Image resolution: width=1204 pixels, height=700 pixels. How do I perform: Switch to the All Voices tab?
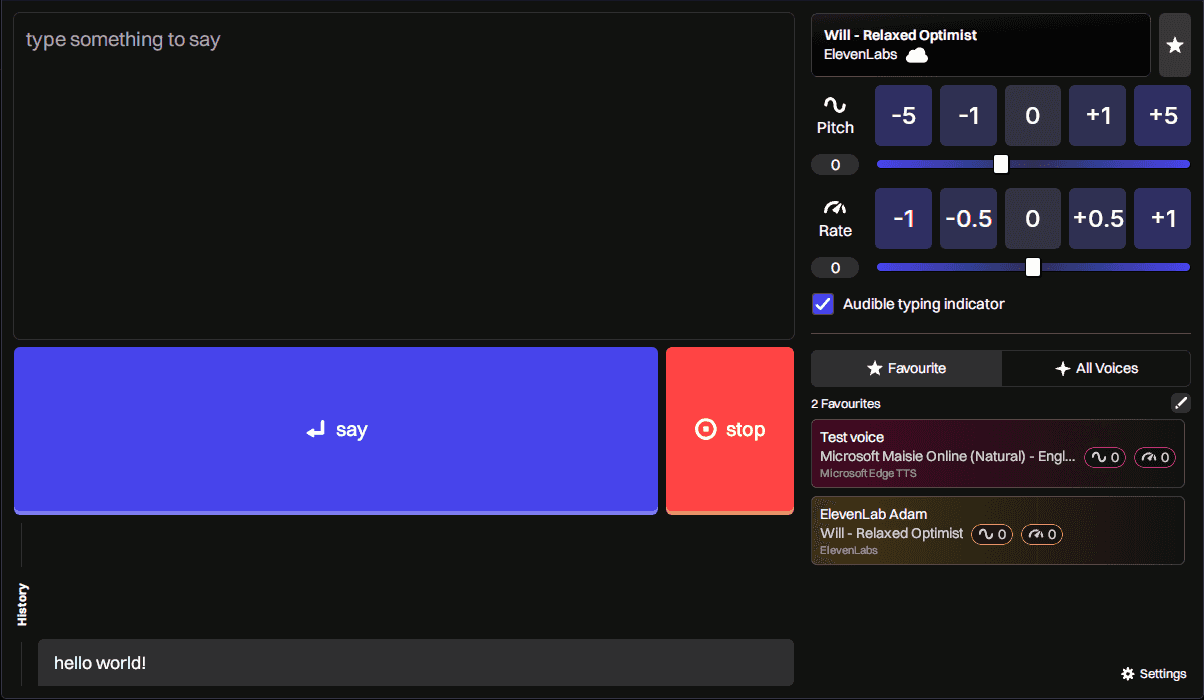(x=1096, y=368)
